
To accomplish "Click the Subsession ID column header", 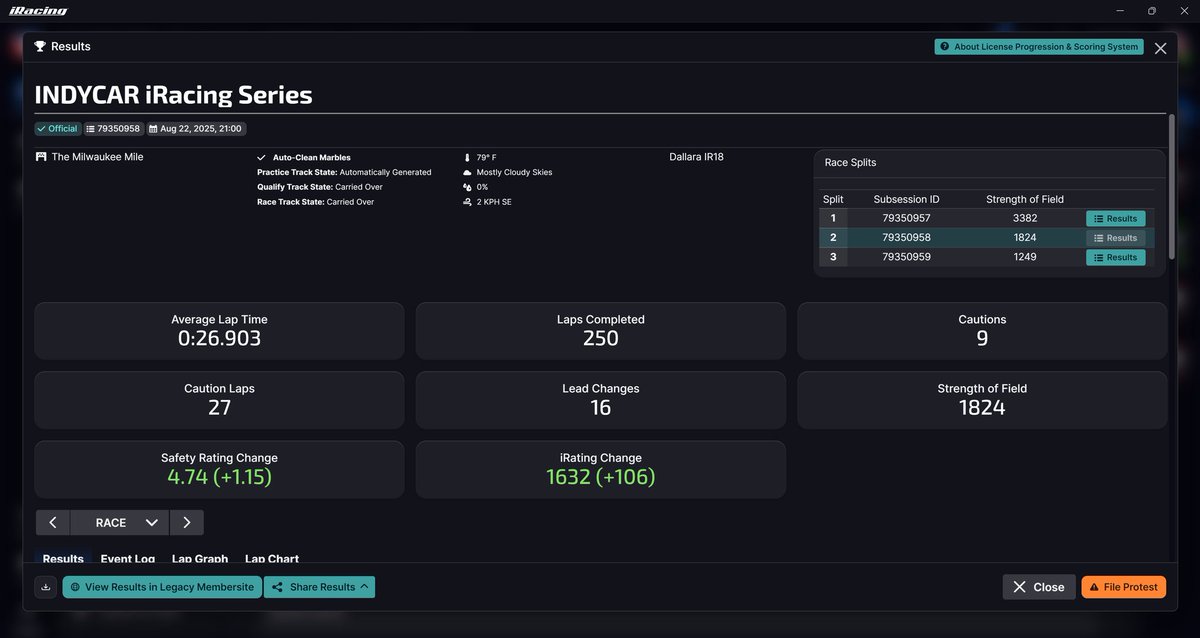I will (907, 199).
